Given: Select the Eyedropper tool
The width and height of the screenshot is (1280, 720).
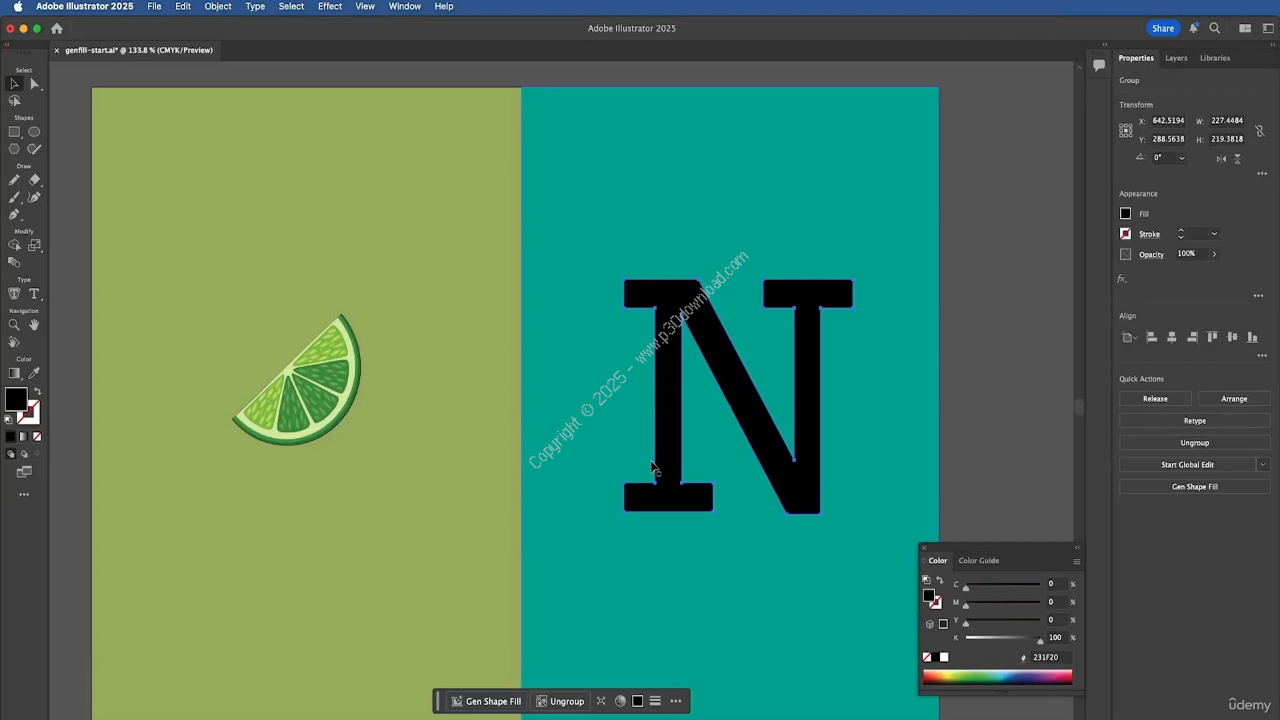Looking at the screenshot, I should 34,373.
